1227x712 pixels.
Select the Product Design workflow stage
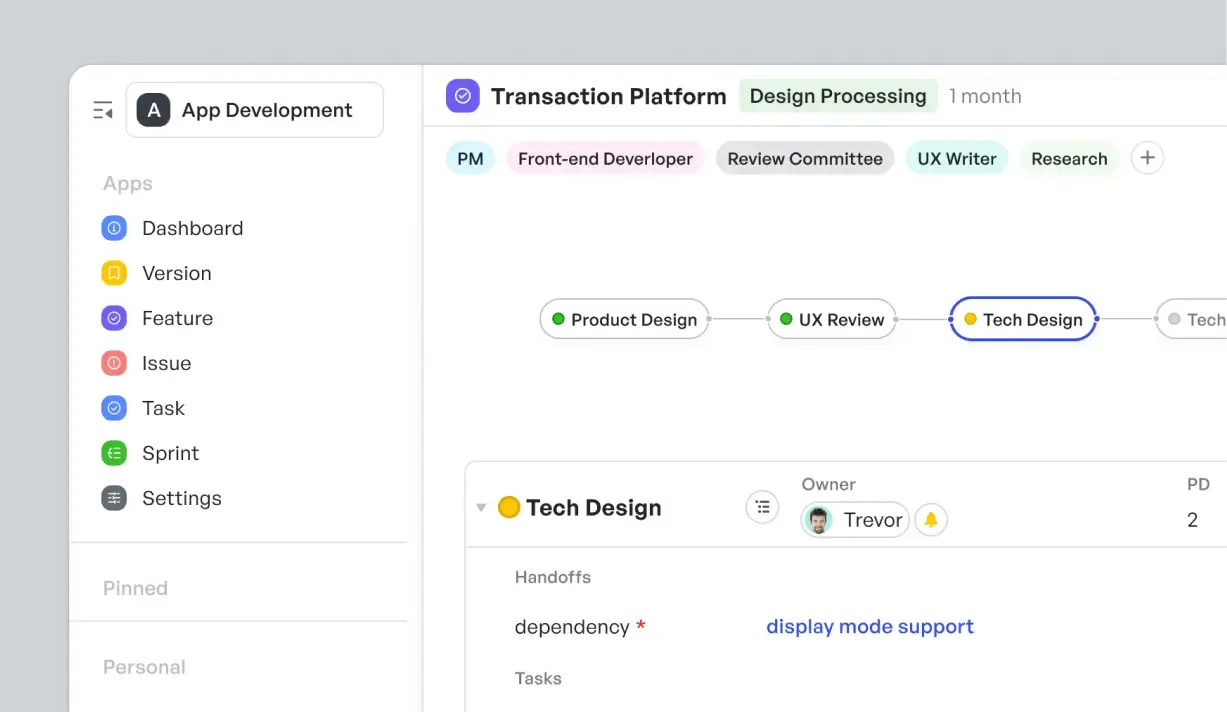tap(624, 319)
